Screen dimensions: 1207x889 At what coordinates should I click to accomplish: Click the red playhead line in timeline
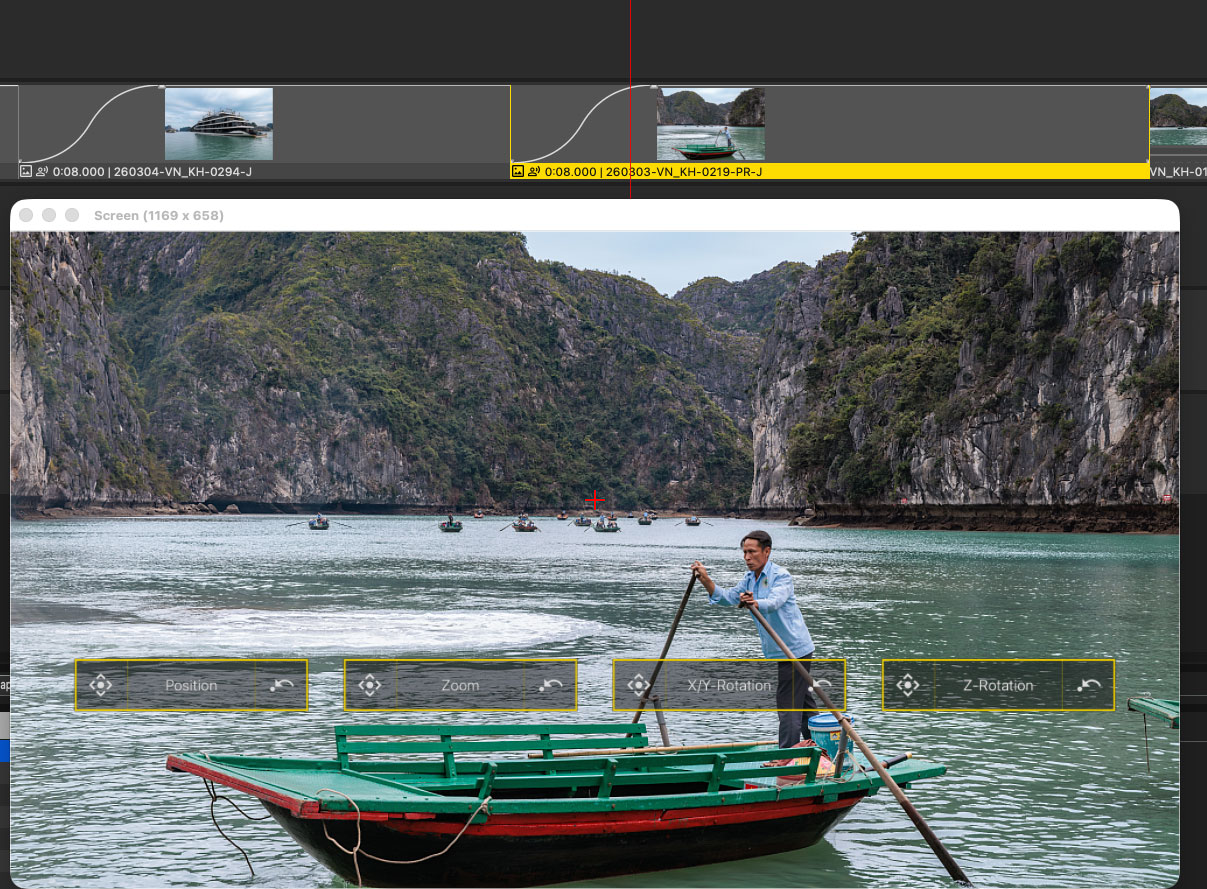[x=631, y=100]
